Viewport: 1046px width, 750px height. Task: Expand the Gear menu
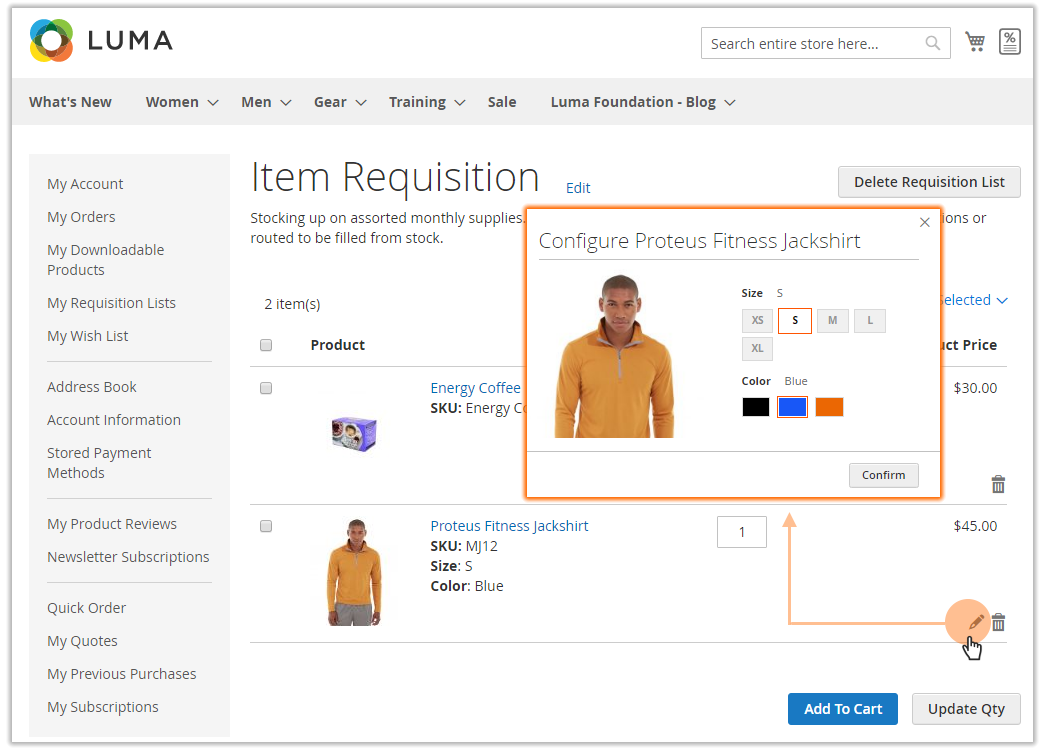(x=340, y=102)
